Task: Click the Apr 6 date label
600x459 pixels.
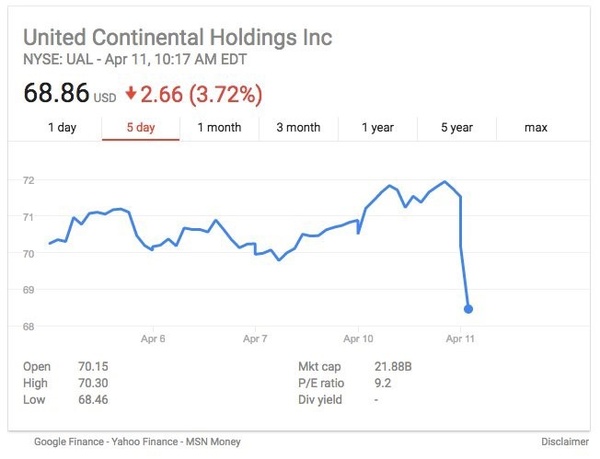Action: pyautogui.click(x=154, y=340)
